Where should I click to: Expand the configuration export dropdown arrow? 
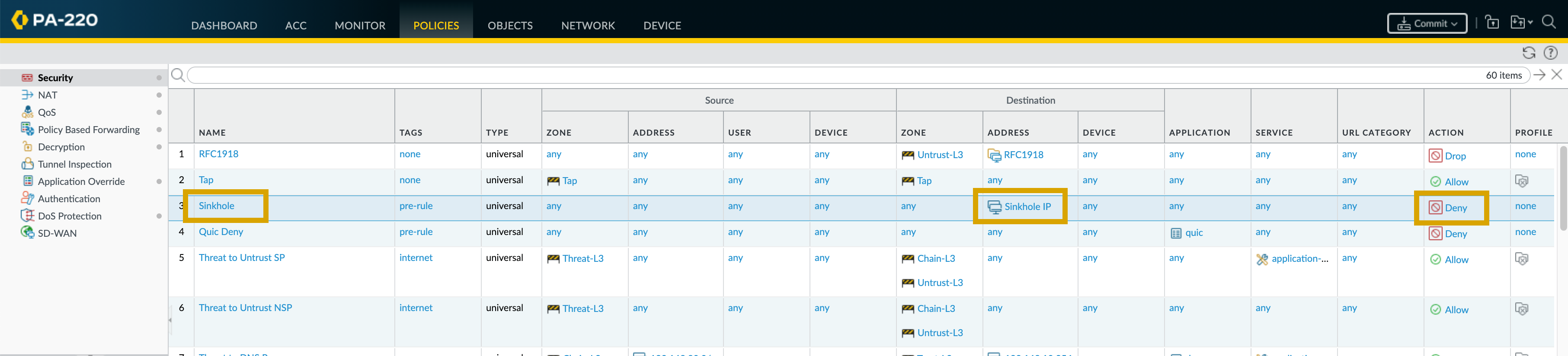click(x=1530, y=22)
